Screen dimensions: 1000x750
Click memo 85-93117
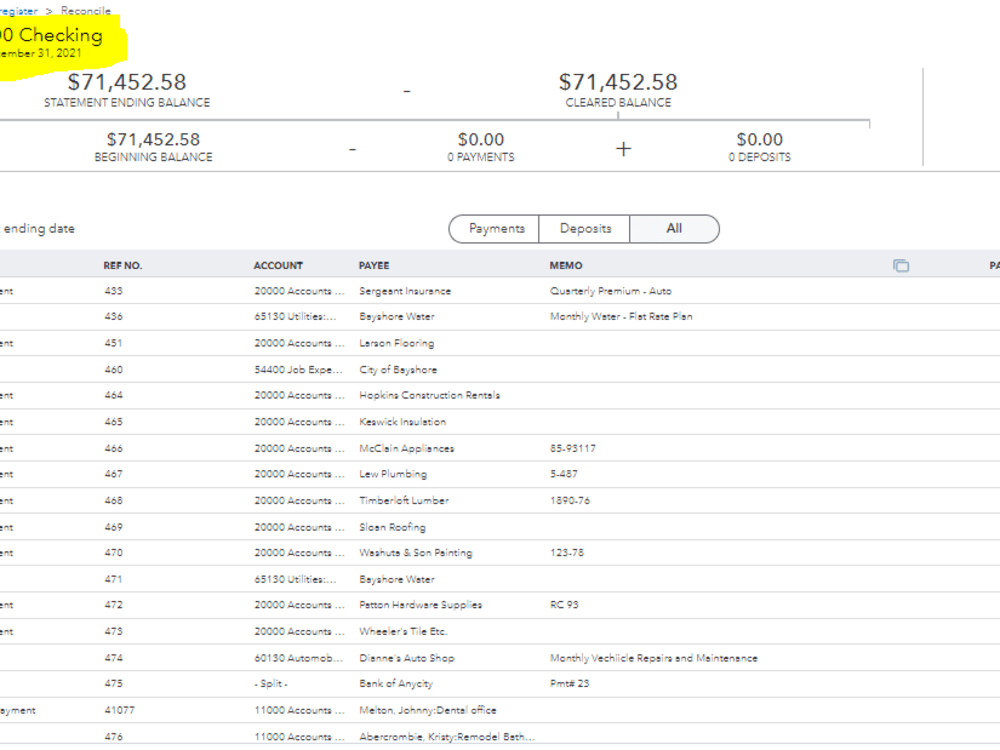tap(573, 448)
